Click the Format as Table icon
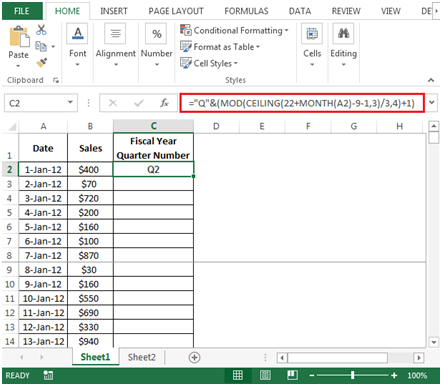This screenshot has width=442, height=386. [186, 46]
